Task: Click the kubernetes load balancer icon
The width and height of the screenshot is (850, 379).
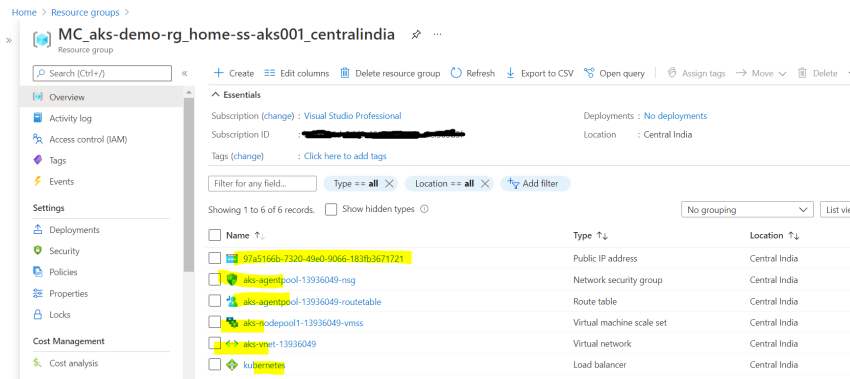Action: (x=232, y=365)
